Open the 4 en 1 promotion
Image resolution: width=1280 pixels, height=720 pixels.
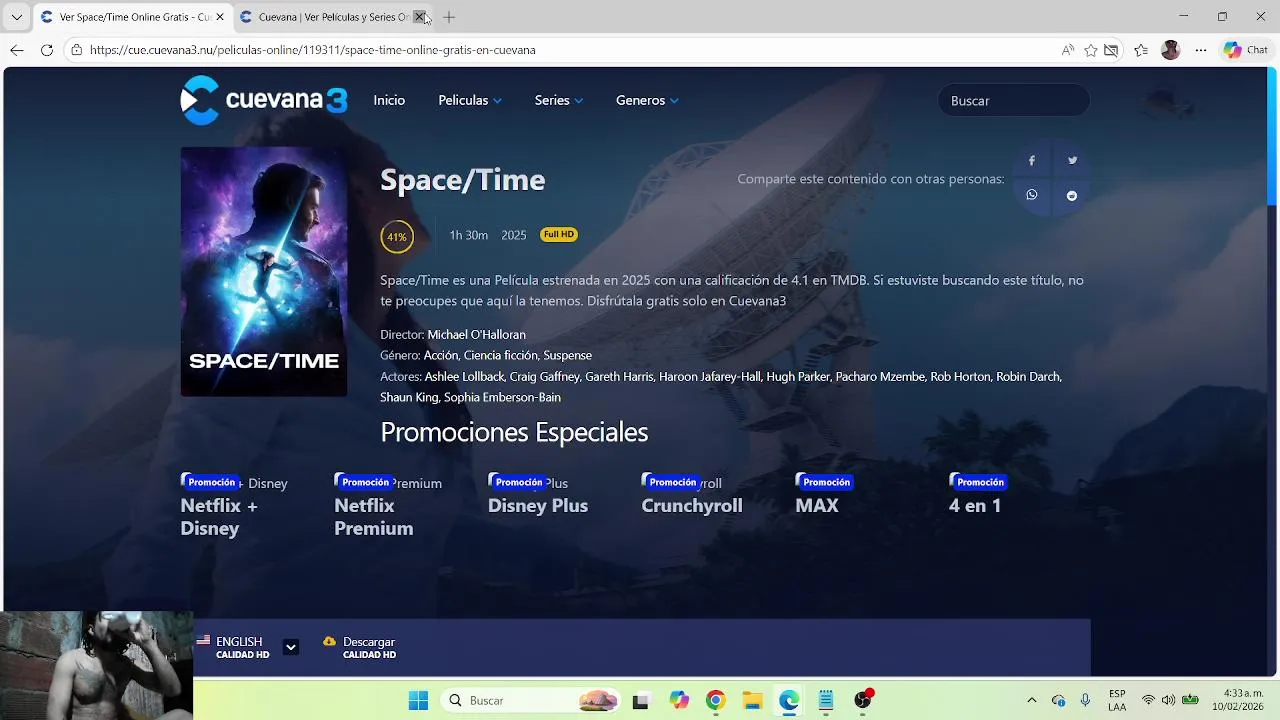coord(977,495)
